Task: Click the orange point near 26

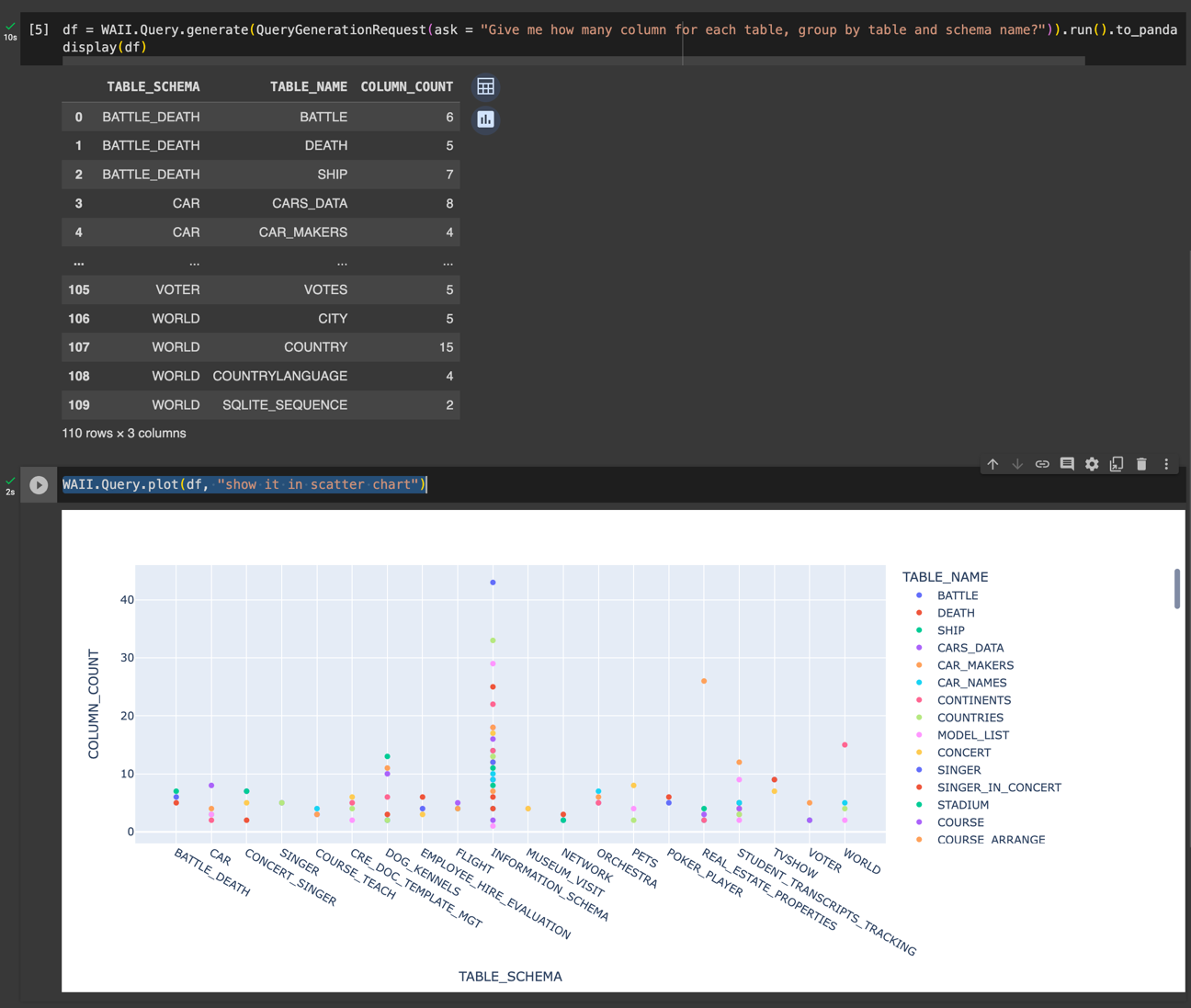Action: [704, 681]
